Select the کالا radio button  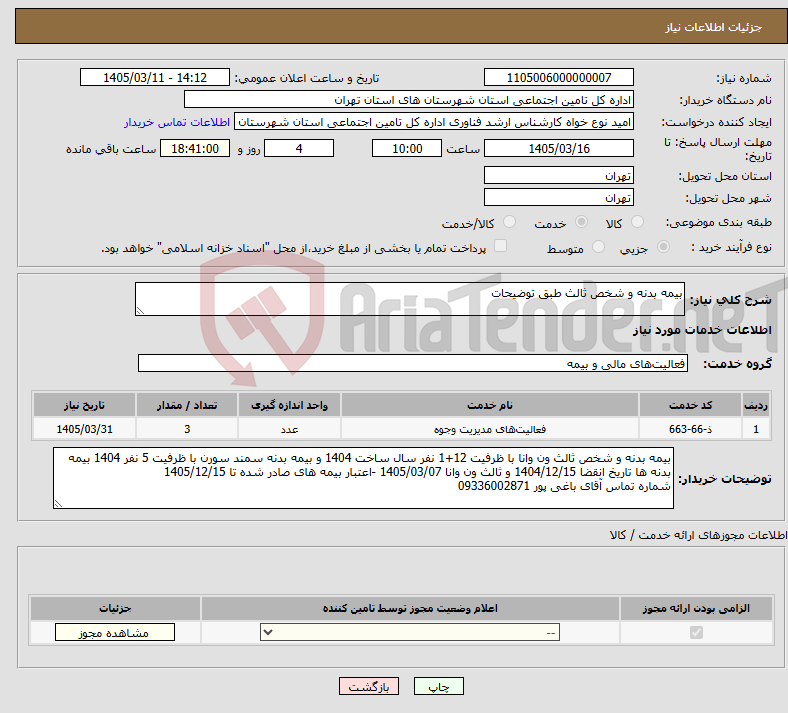click(637, 222)
